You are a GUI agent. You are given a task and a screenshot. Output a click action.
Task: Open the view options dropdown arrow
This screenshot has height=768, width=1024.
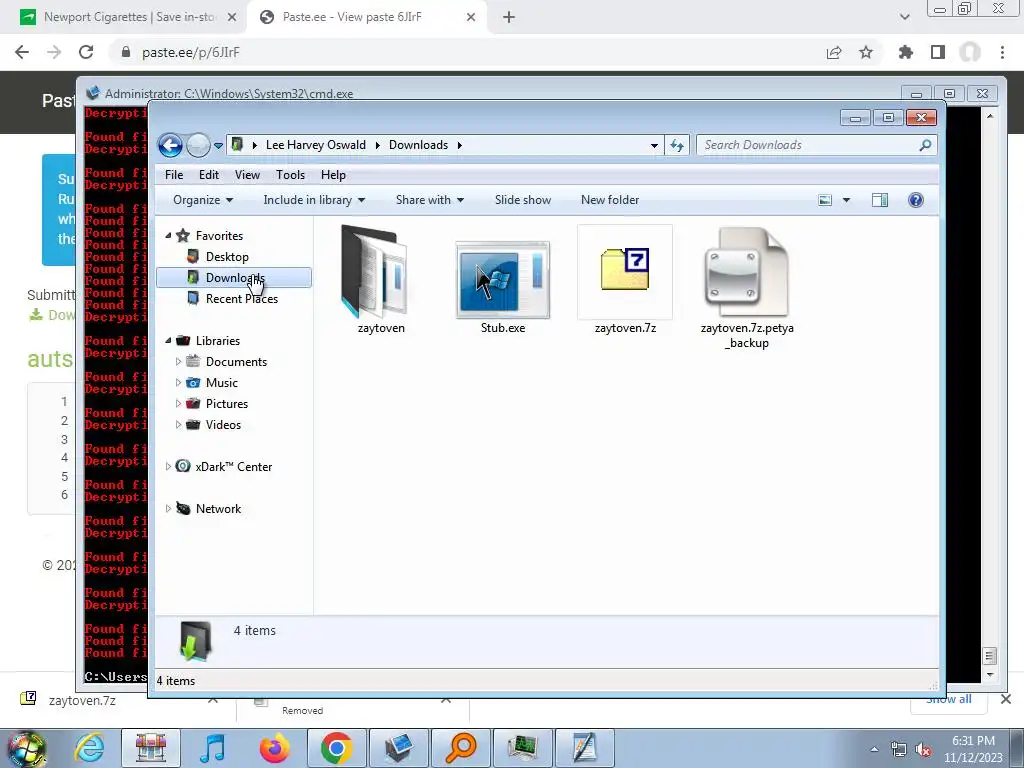846,200
